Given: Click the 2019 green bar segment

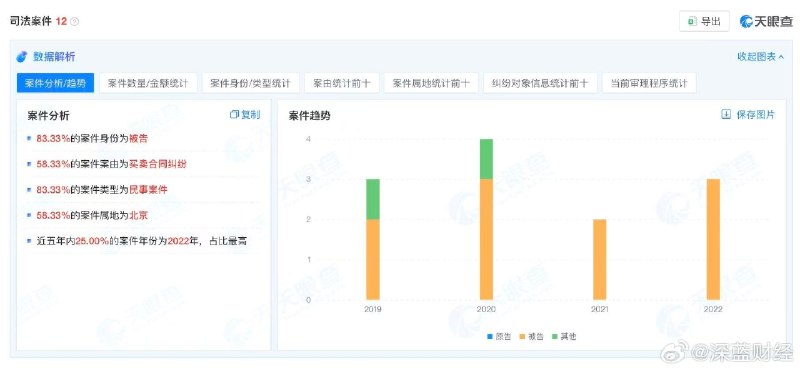Looking at the screenshot, I should point(373,199).
